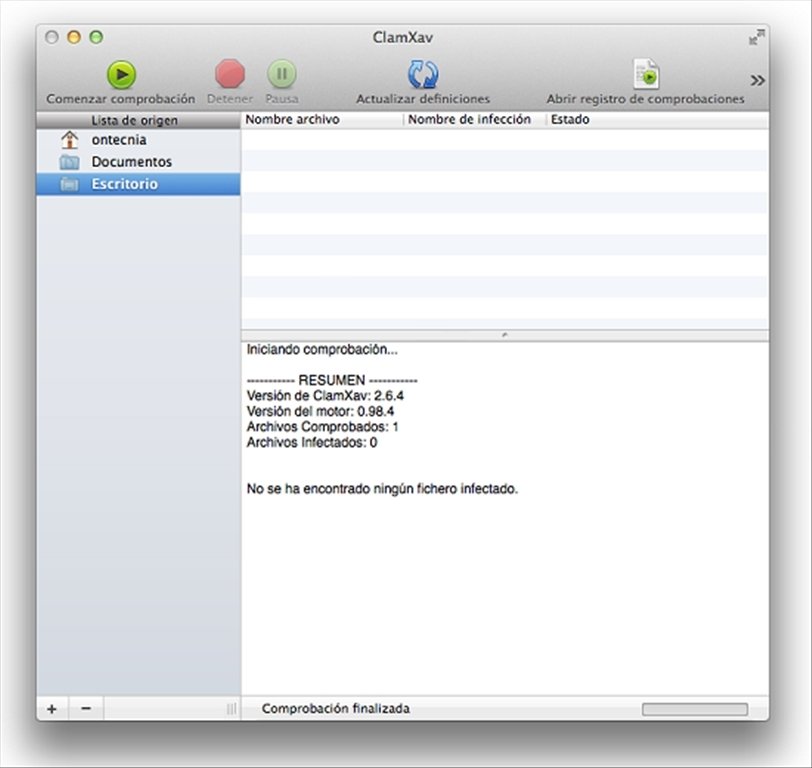Click 'Versión de ClamXav: 2.6.4' line
This screenshot has width=812, height=768.
point(325,396)
